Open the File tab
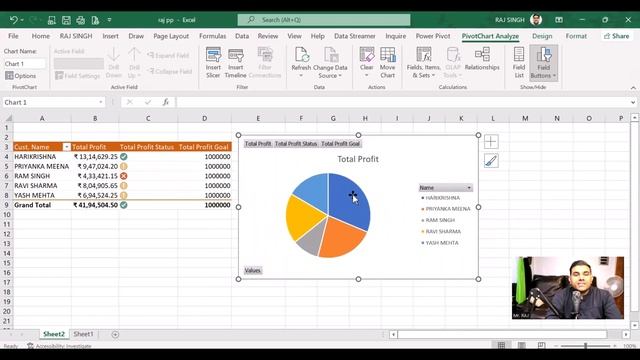This screenshot has width=640, height=360. [13, 36]
